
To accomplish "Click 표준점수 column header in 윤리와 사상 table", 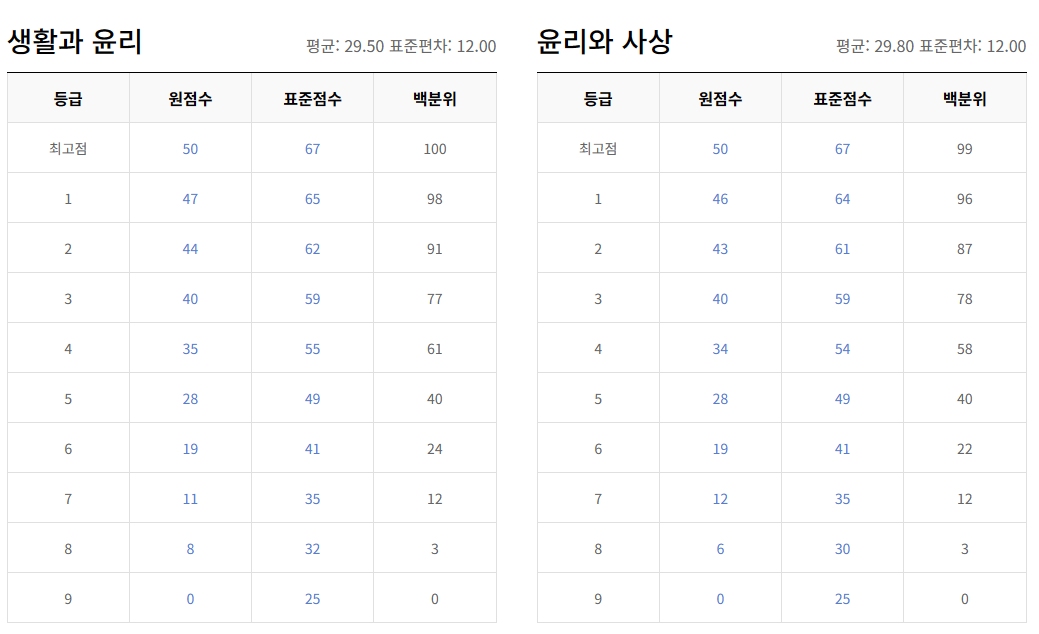I will point(842,99).
